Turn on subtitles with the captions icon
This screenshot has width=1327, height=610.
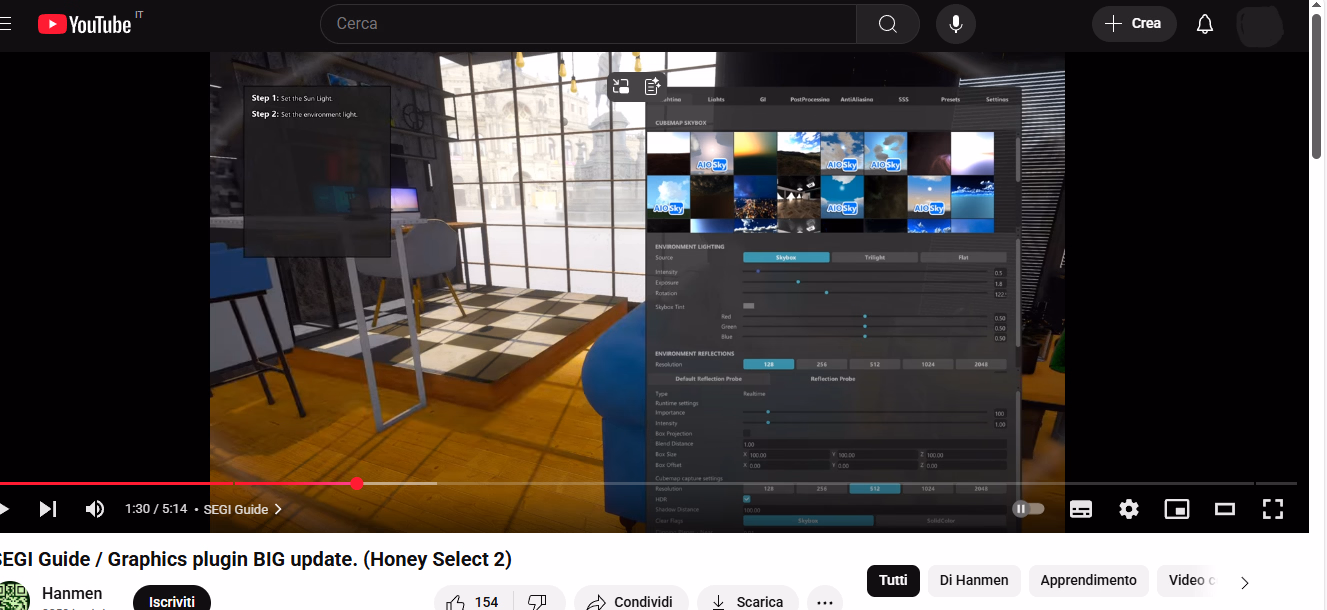tap(1081, 509)
